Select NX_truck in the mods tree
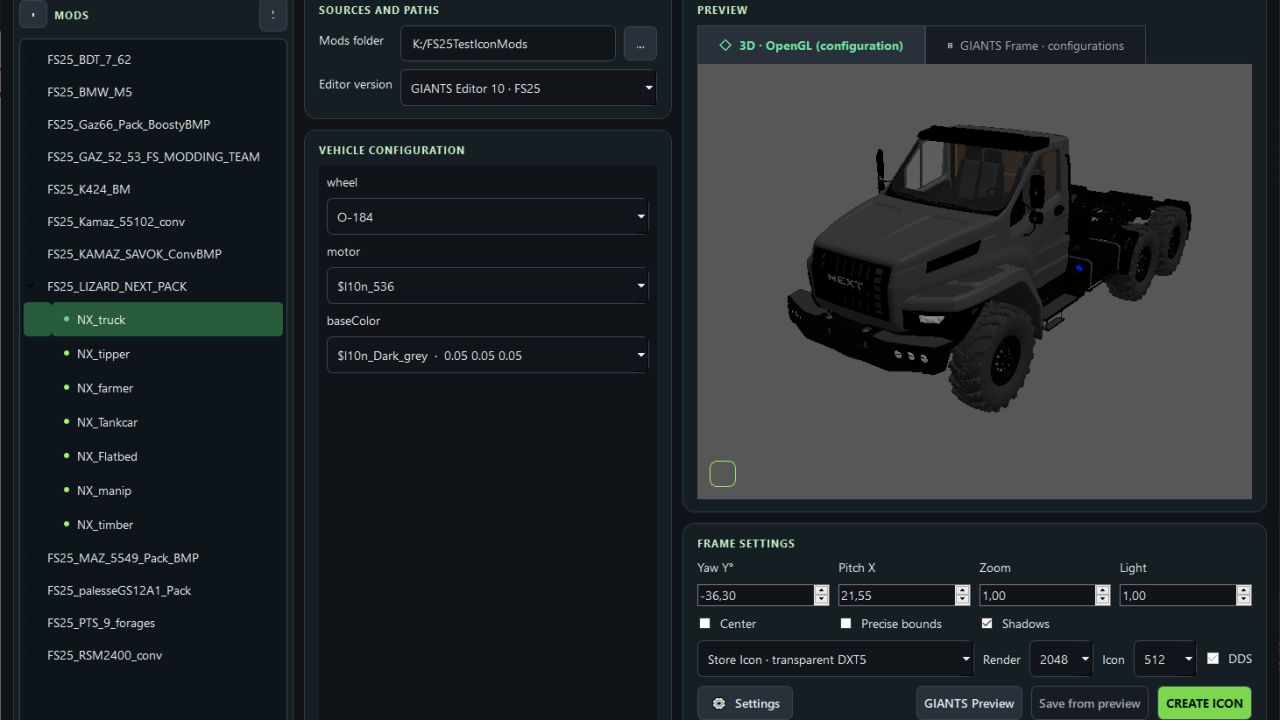The height and width of the screenshot is (720, 1280). pyautogui.click(x=153, y=320)
